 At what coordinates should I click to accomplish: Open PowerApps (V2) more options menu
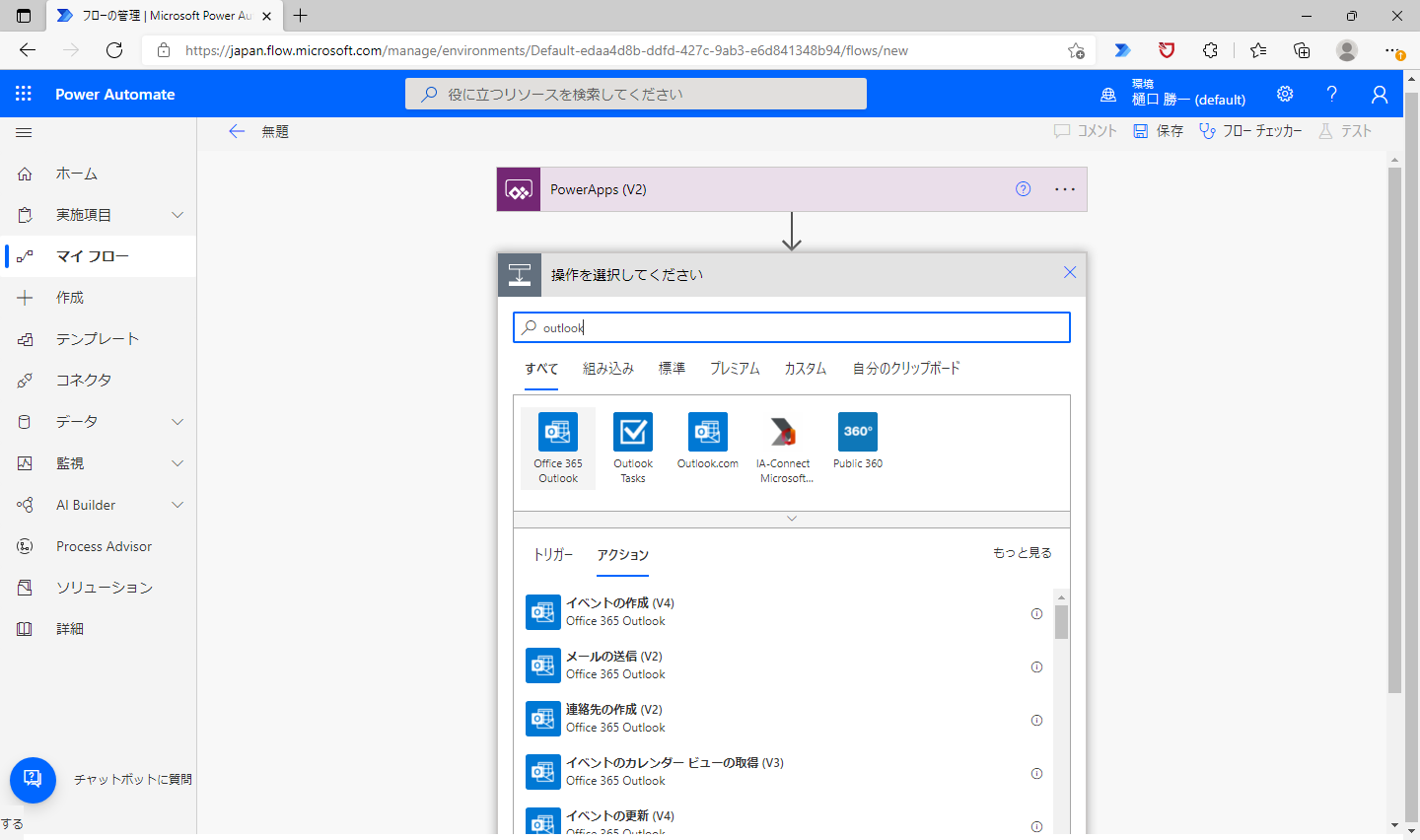[x=1065, y=189]
